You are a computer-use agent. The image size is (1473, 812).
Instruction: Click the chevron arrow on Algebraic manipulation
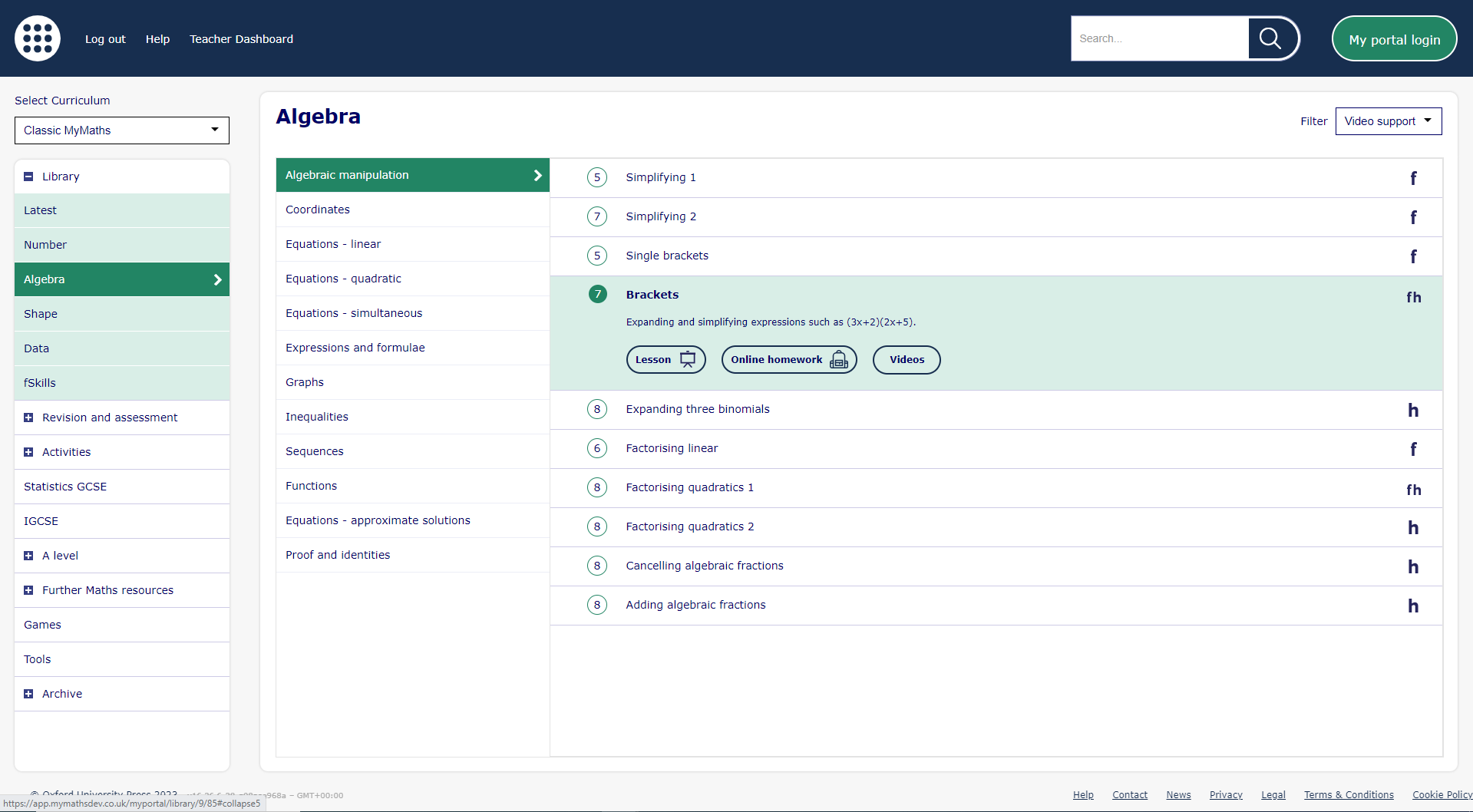(x=537, y=175)
